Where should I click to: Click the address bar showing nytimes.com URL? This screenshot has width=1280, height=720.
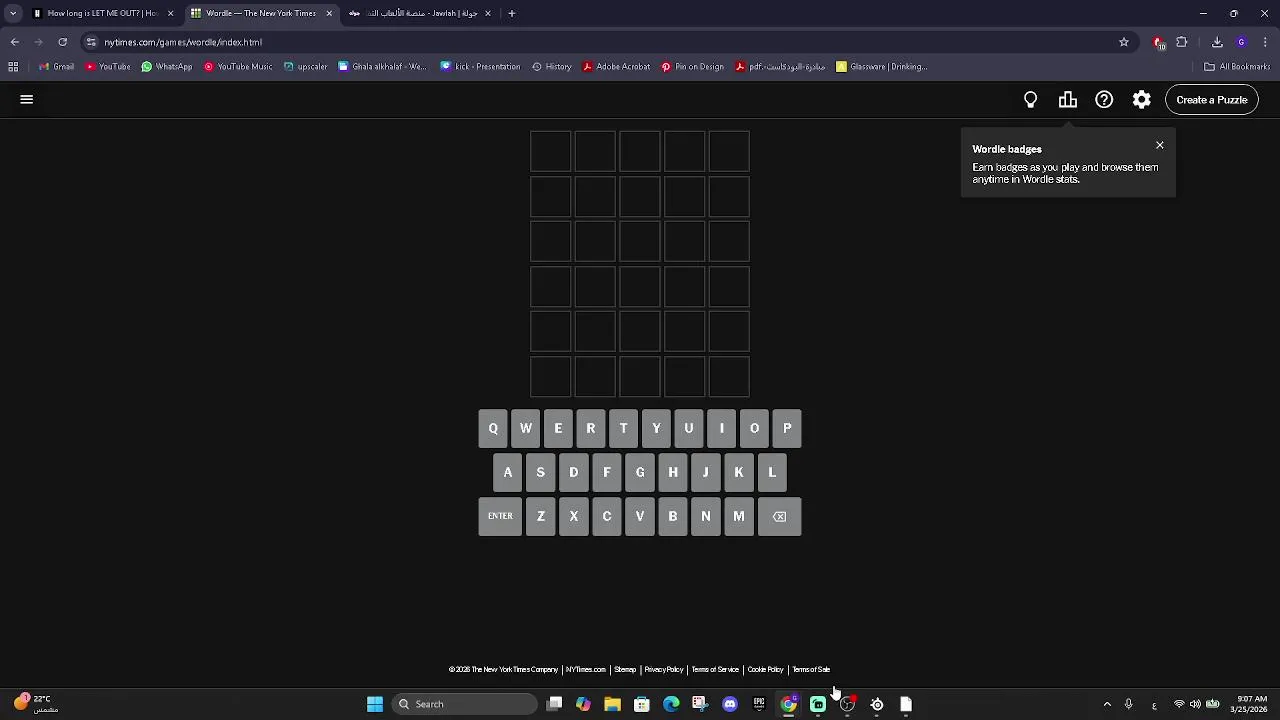pyautogui.click(x=600, y=42)
